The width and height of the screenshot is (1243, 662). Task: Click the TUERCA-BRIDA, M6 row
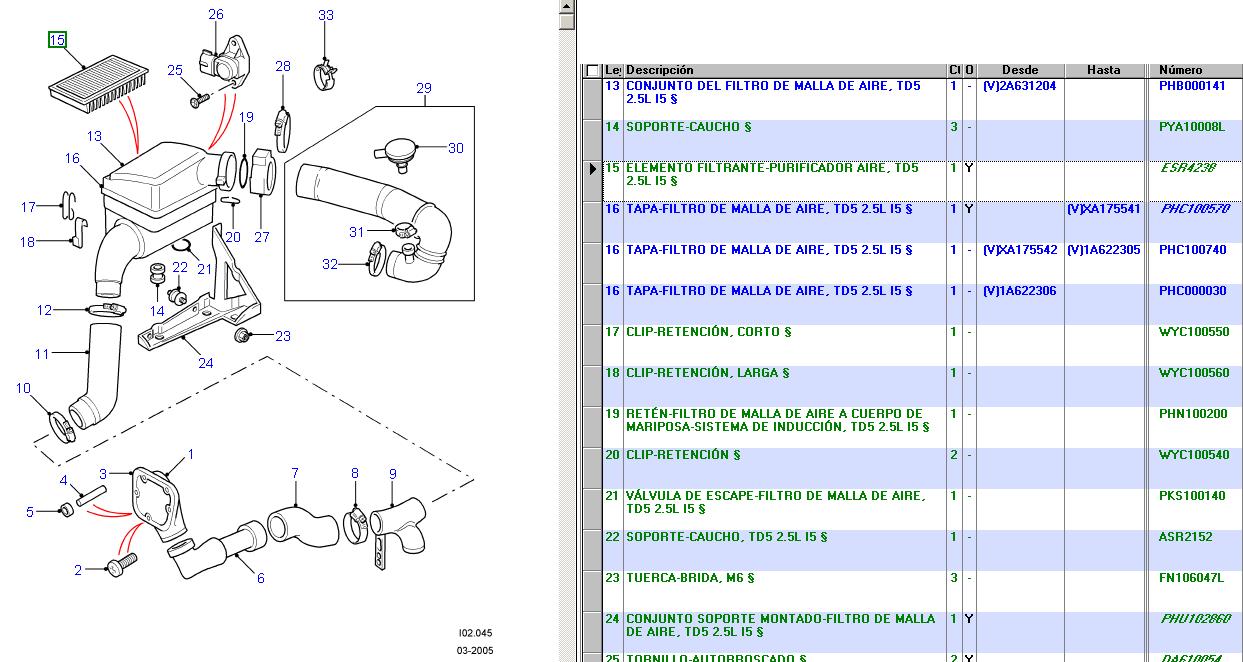(690, 578)
